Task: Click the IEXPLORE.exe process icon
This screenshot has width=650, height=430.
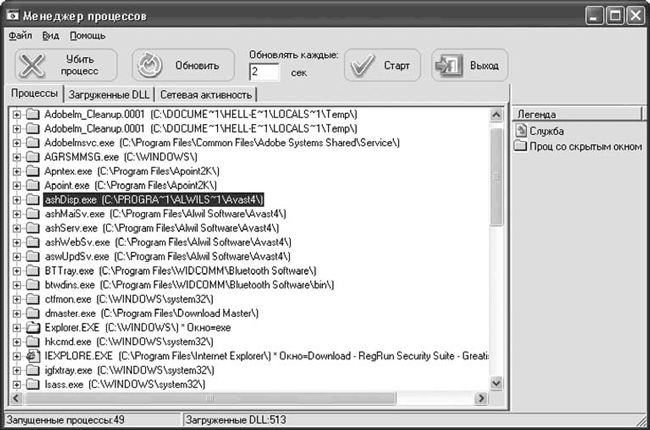Action: pyautogui.click(x=33, y=355)
